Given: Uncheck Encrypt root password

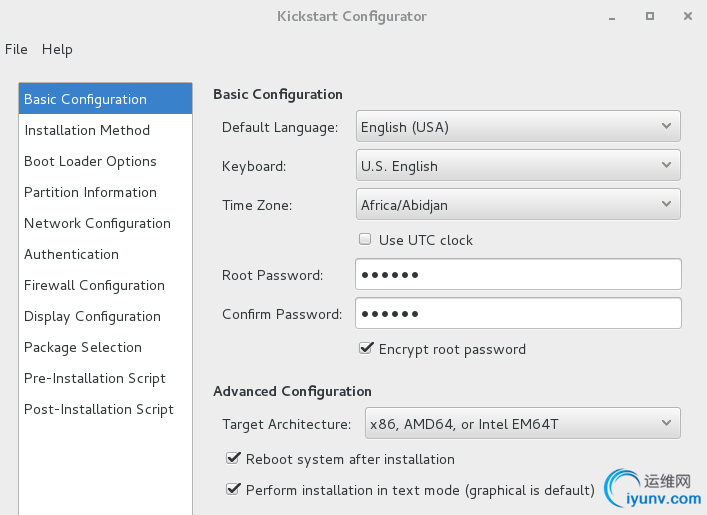Looking at the screenshot, I should point(366,349).
